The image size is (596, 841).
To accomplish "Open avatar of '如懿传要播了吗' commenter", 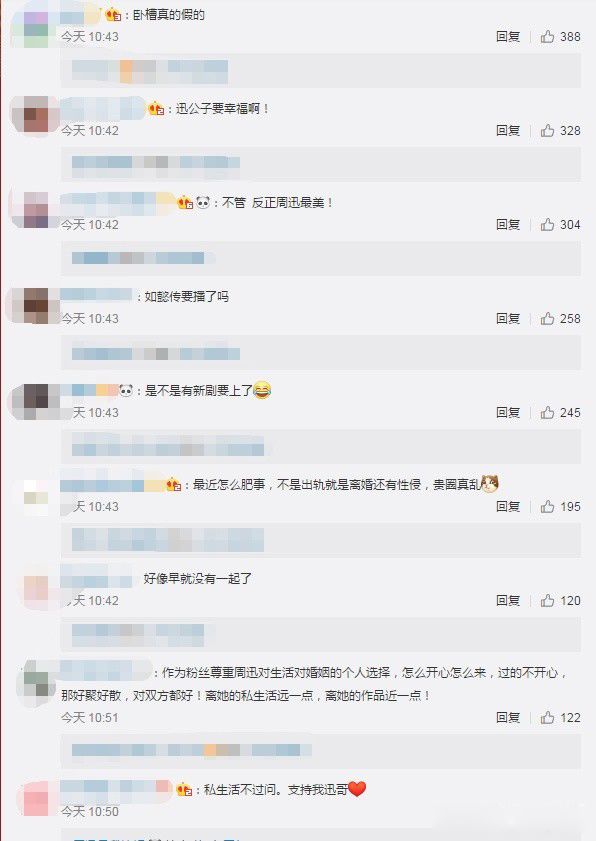I will point(36,306).
